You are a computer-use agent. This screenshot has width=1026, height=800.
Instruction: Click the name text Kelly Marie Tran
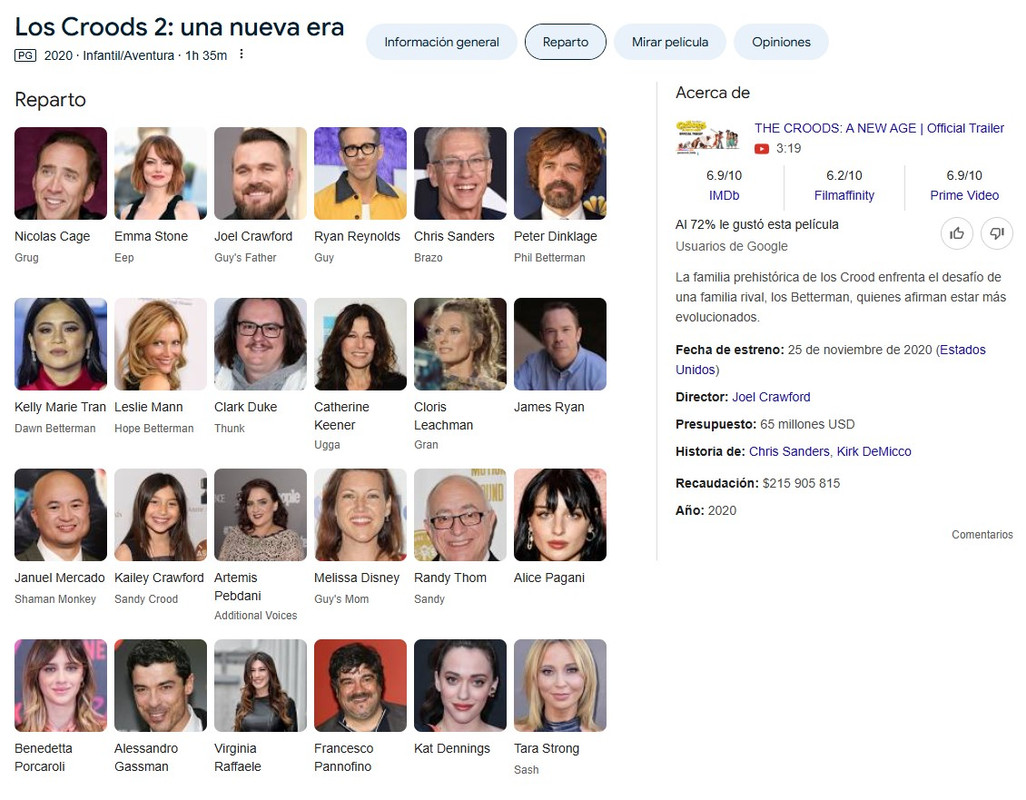(x=60, y=407)
